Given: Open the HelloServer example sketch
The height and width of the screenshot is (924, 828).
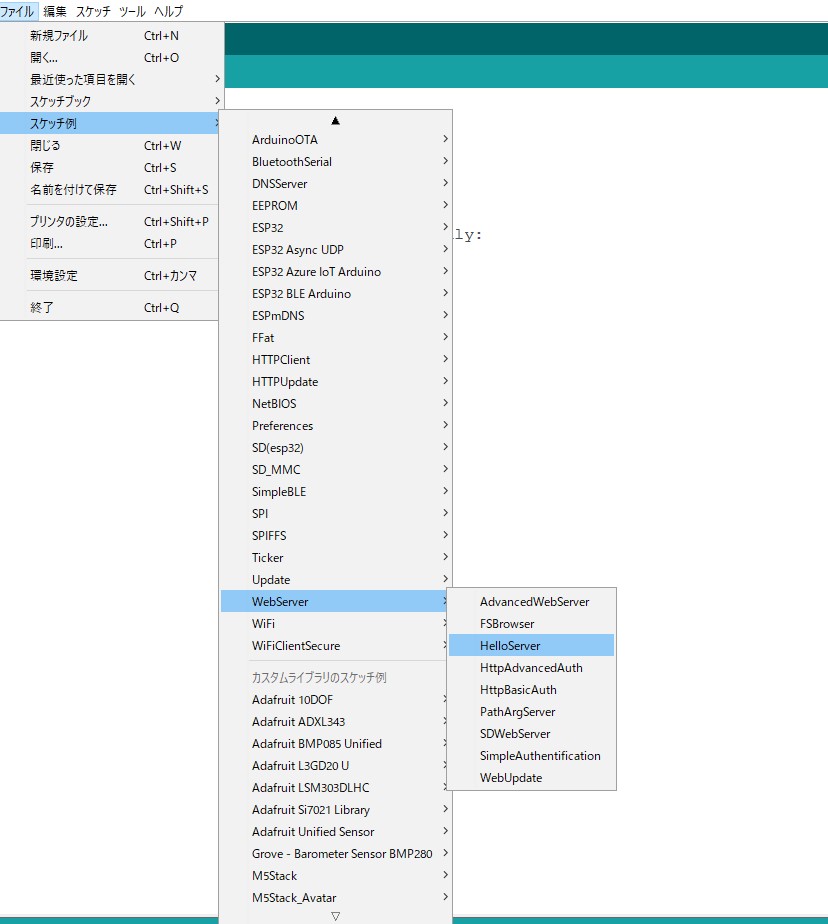Looking at the screenshot, I should (x=532, y=646).
